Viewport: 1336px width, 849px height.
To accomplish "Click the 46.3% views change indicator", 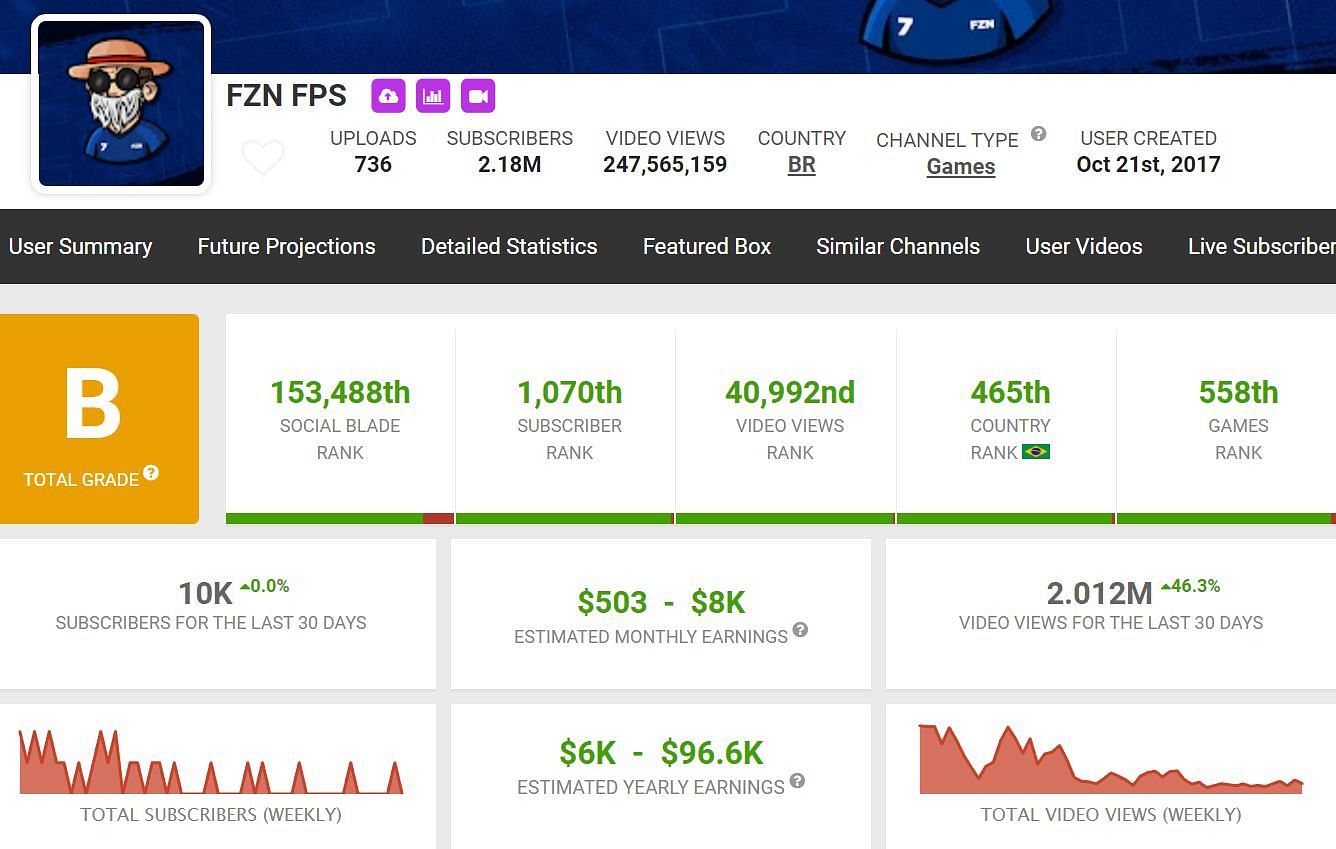I will tap(1190, 586).
